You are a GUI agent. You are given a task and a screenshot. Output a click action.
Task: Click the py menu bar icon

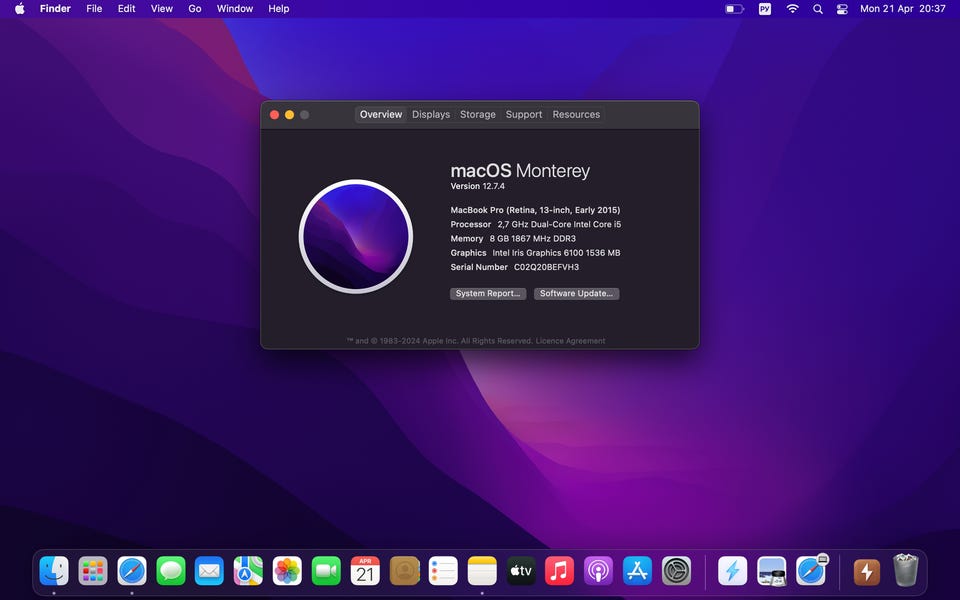click(x=765, y=9)
